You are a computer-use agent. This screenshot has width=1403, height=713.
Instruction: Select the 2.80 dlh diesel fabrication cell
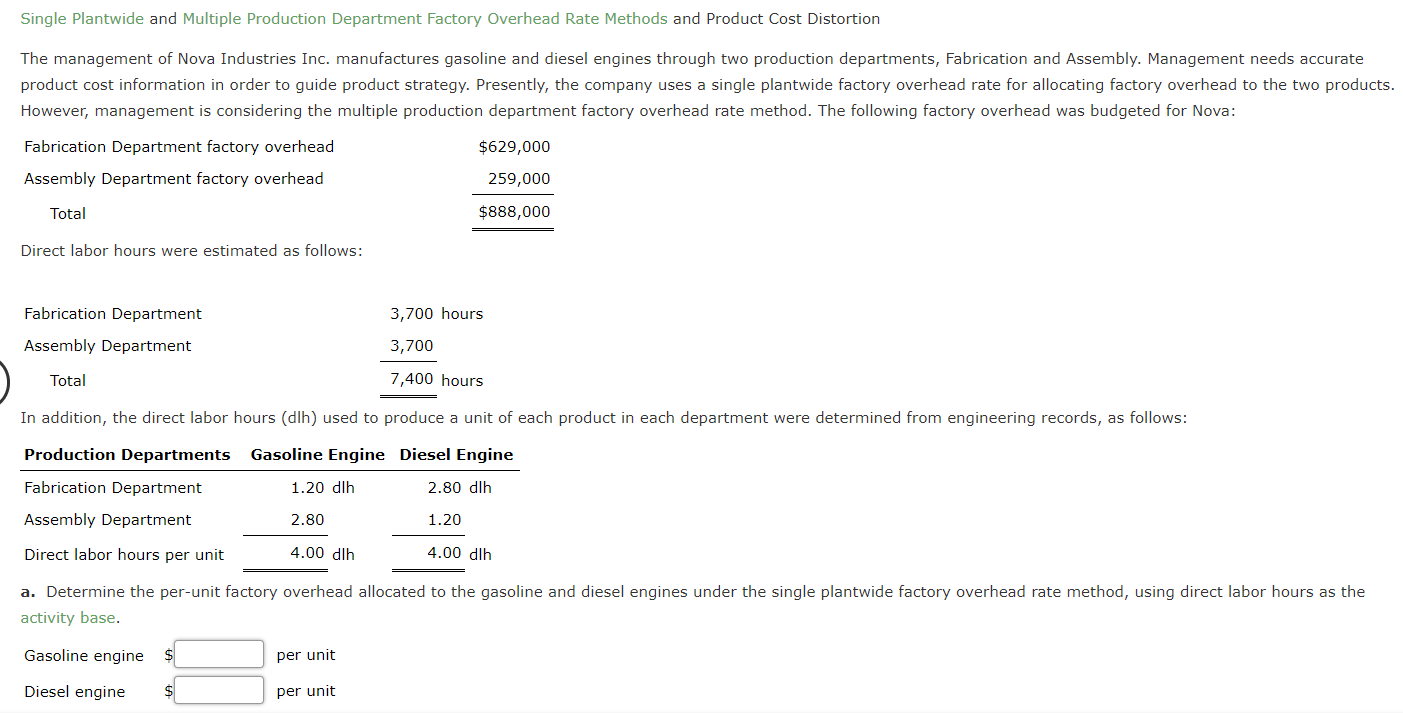(460, 488)
